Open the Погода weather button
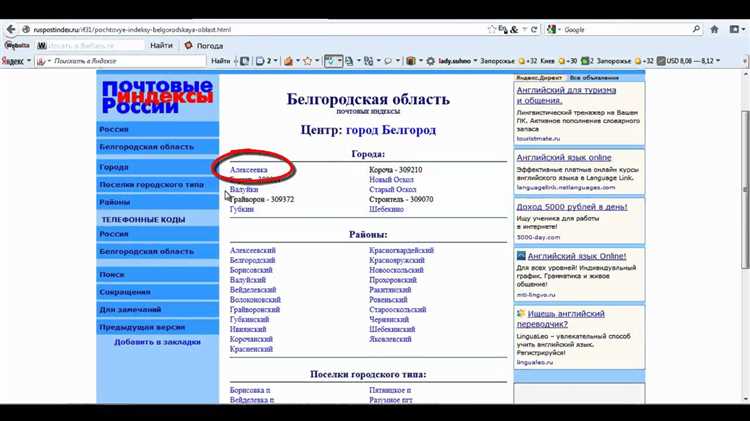750x421 pixels. point(204,45)
